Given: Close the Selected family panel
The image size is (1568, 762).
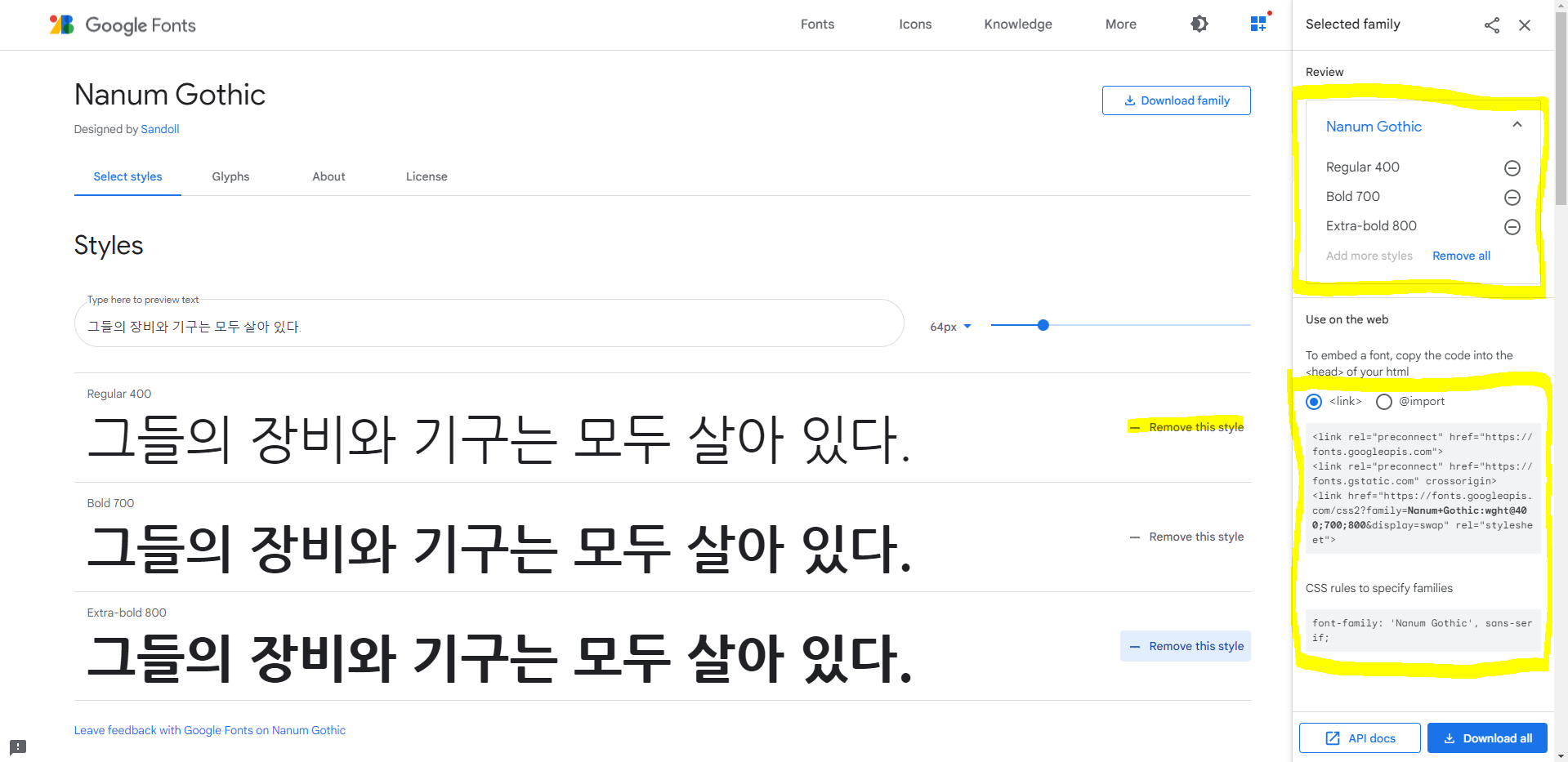Looking at the screenshot, I should [x=1525, y=25].
